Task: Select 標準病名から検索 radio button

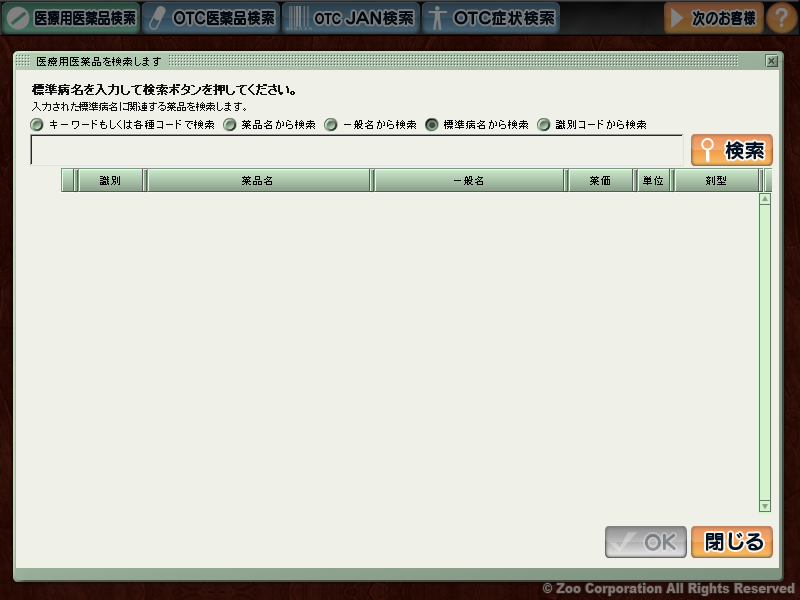Action: coord(432,124)
